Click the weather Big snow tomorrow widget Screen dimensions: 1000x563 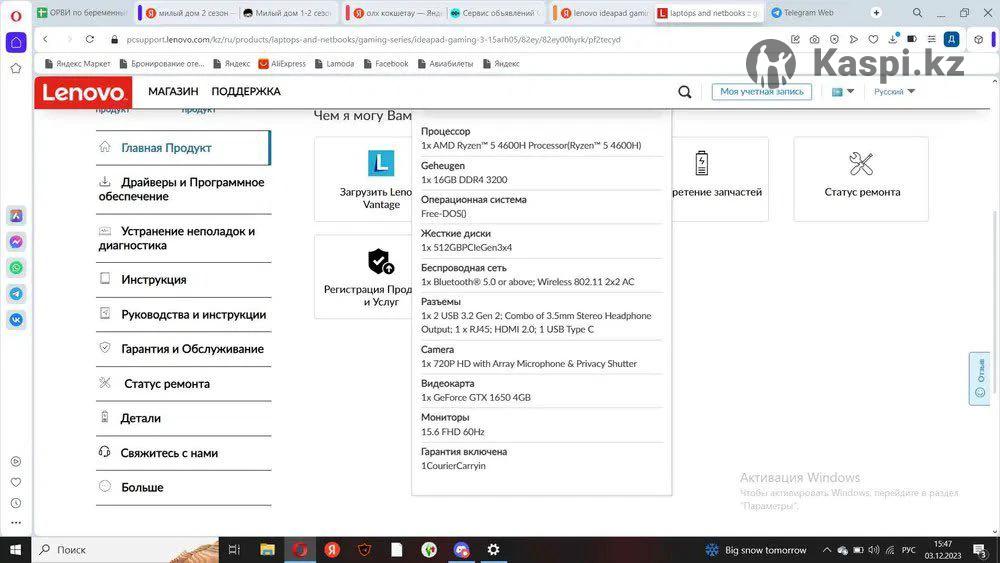tap(756, 550)
